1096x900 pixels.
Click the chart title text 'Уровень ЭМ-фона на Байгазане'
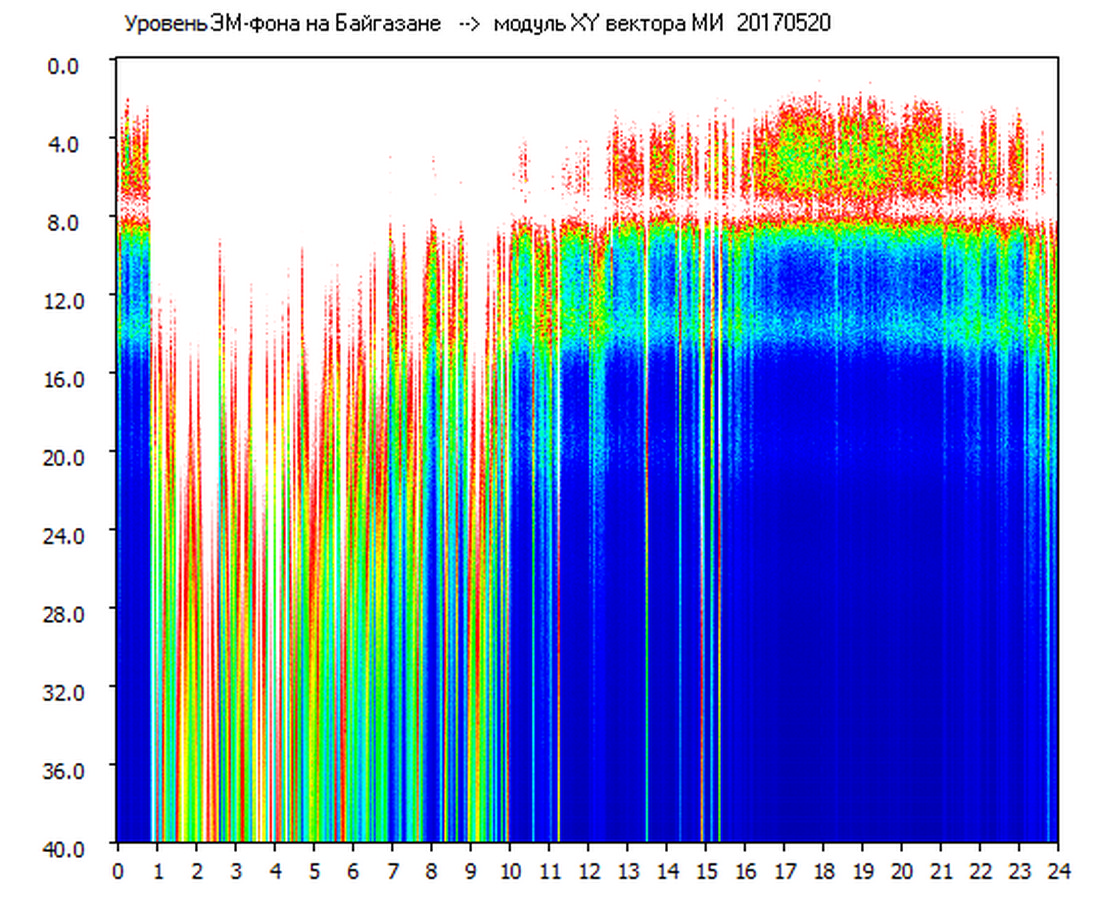coord(282,24)
